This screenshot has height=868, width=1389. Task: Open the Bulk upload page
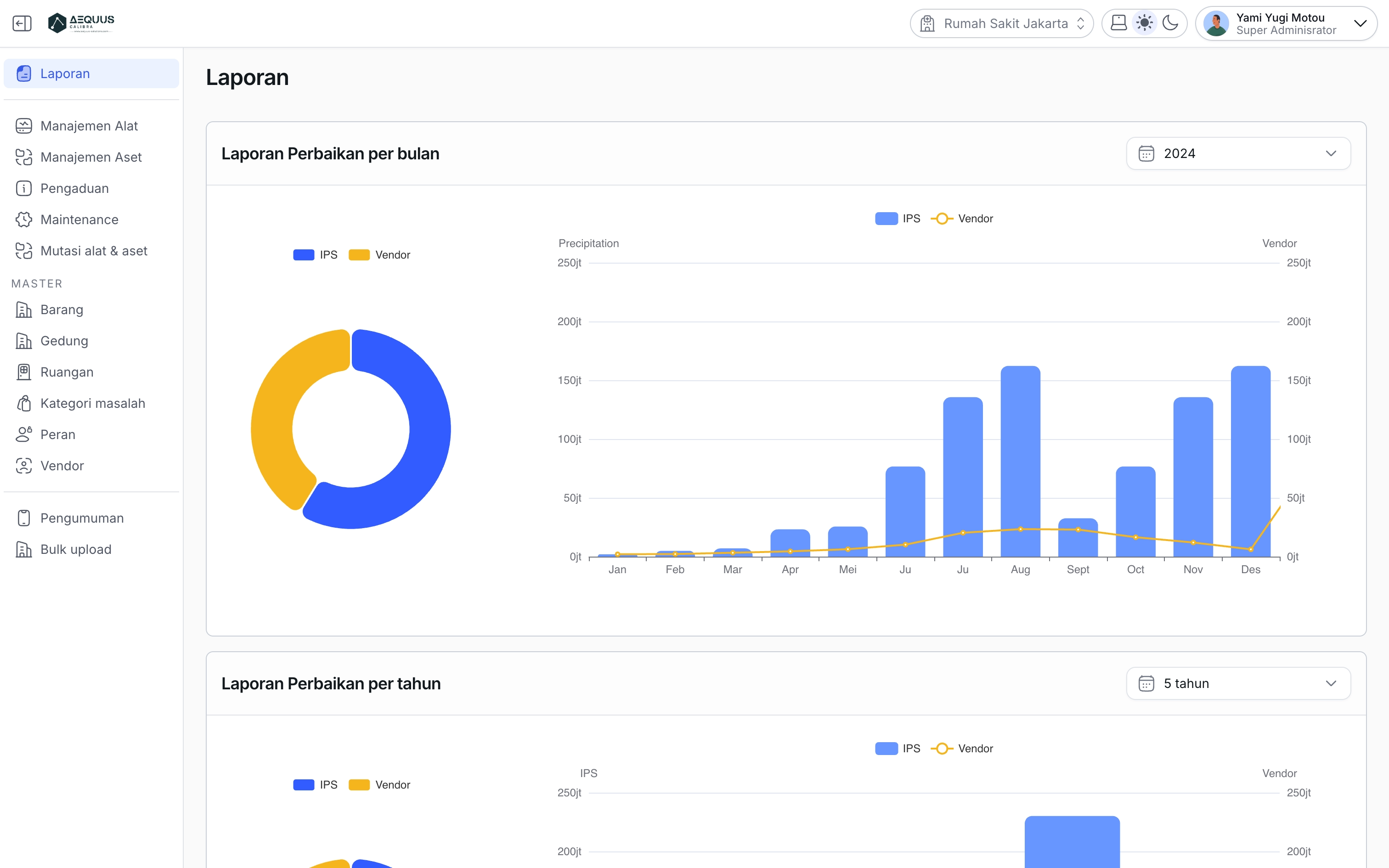pos(91,549)
